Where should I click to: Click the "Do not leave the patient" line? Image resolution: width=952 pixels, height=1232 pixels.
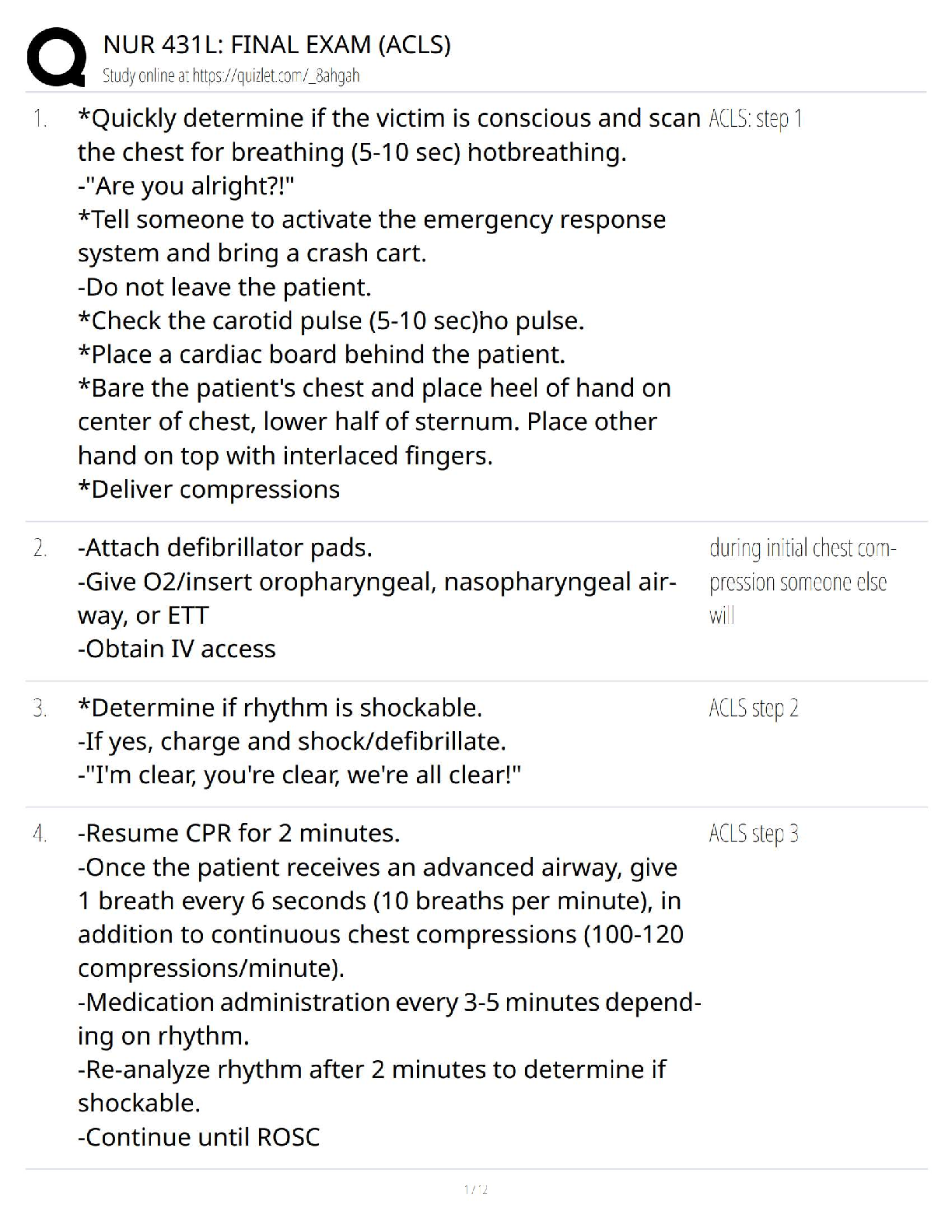[225, 287]
